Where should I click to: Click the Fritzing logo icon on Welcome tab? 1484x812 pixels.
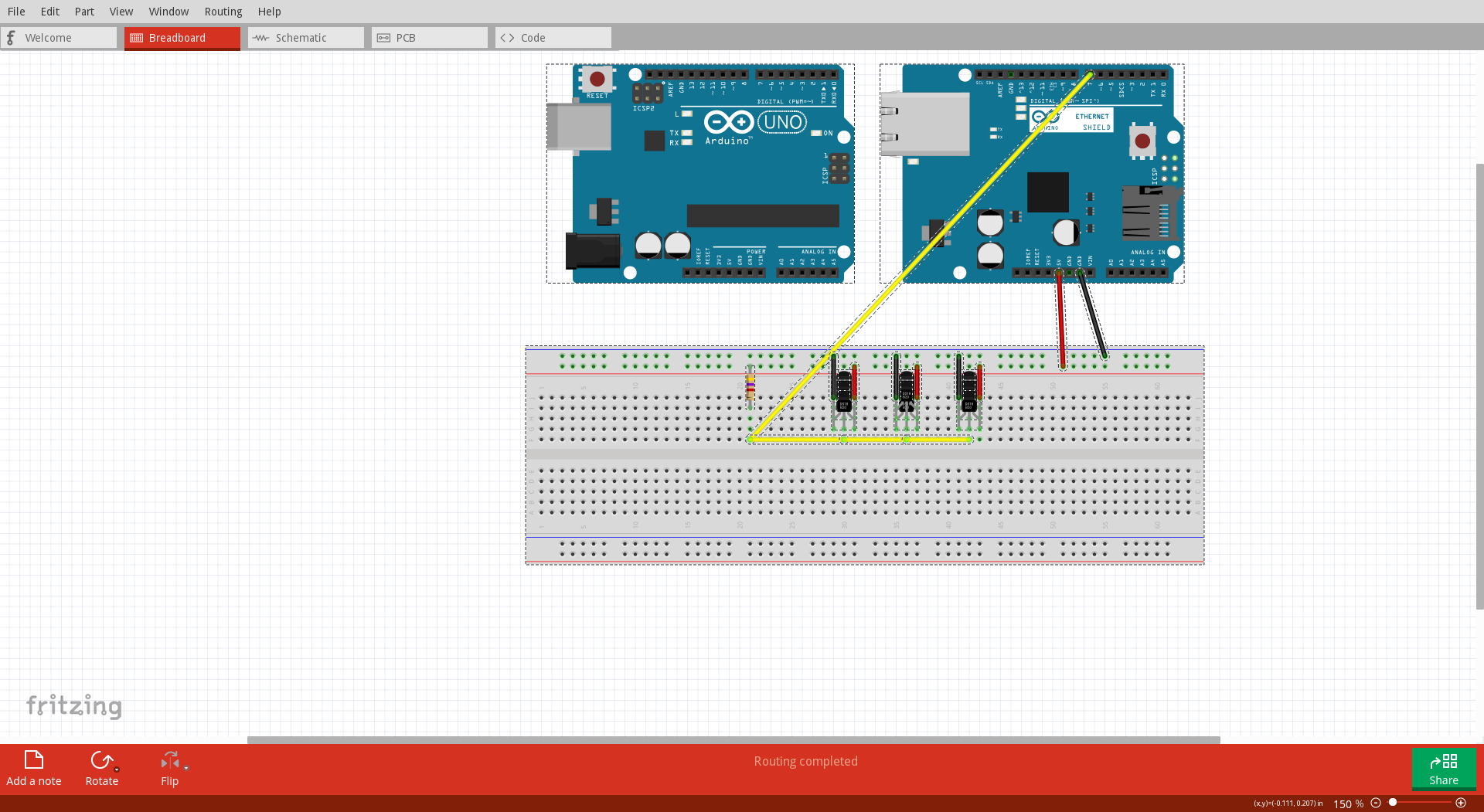(x=11, y=37)
